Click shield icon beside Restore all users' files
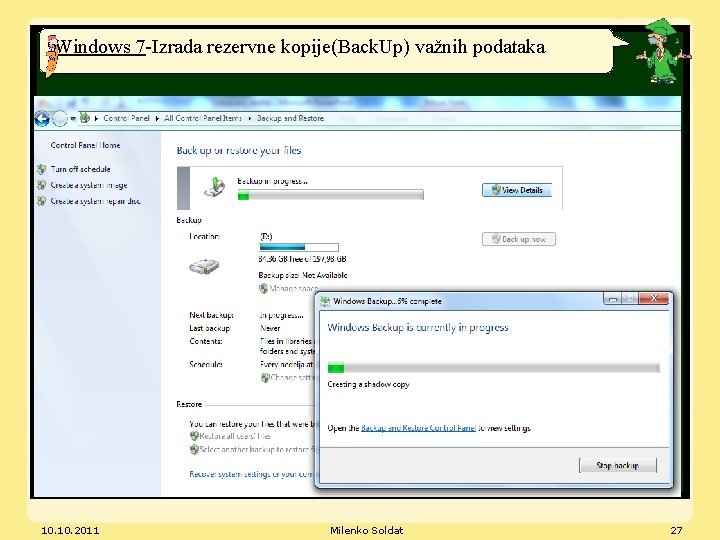This screenshot has width=720, height=540. tap(194, 436)
